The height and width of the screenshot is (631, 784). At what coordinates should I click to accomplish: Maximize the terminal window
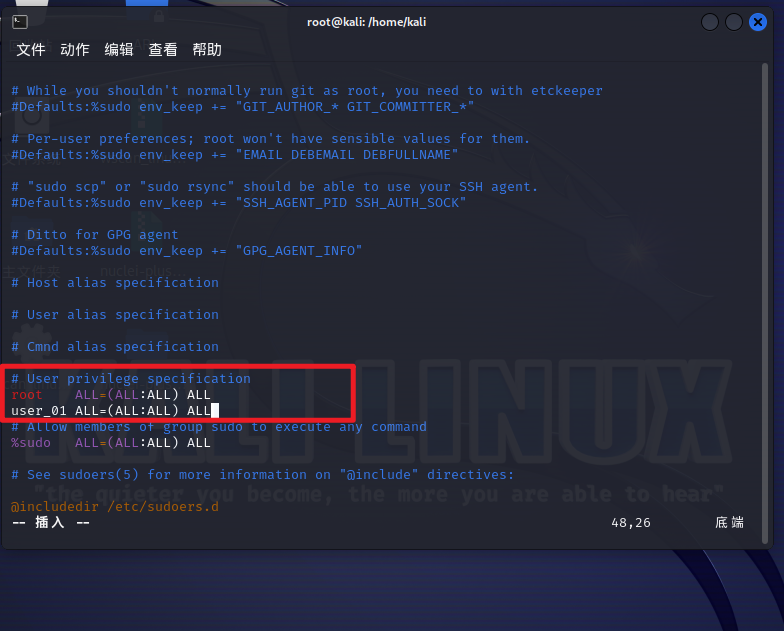(x=734, y=22)
